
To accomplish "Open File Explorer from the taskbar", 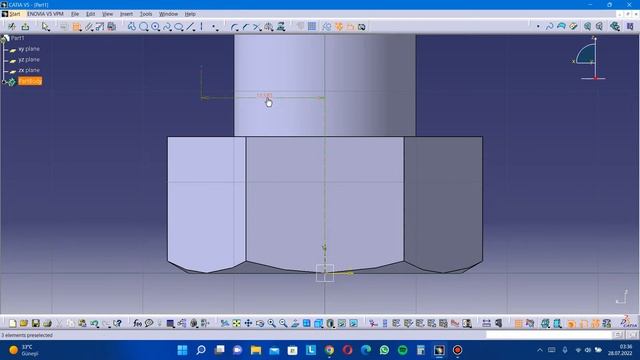I will pos(256,350).
